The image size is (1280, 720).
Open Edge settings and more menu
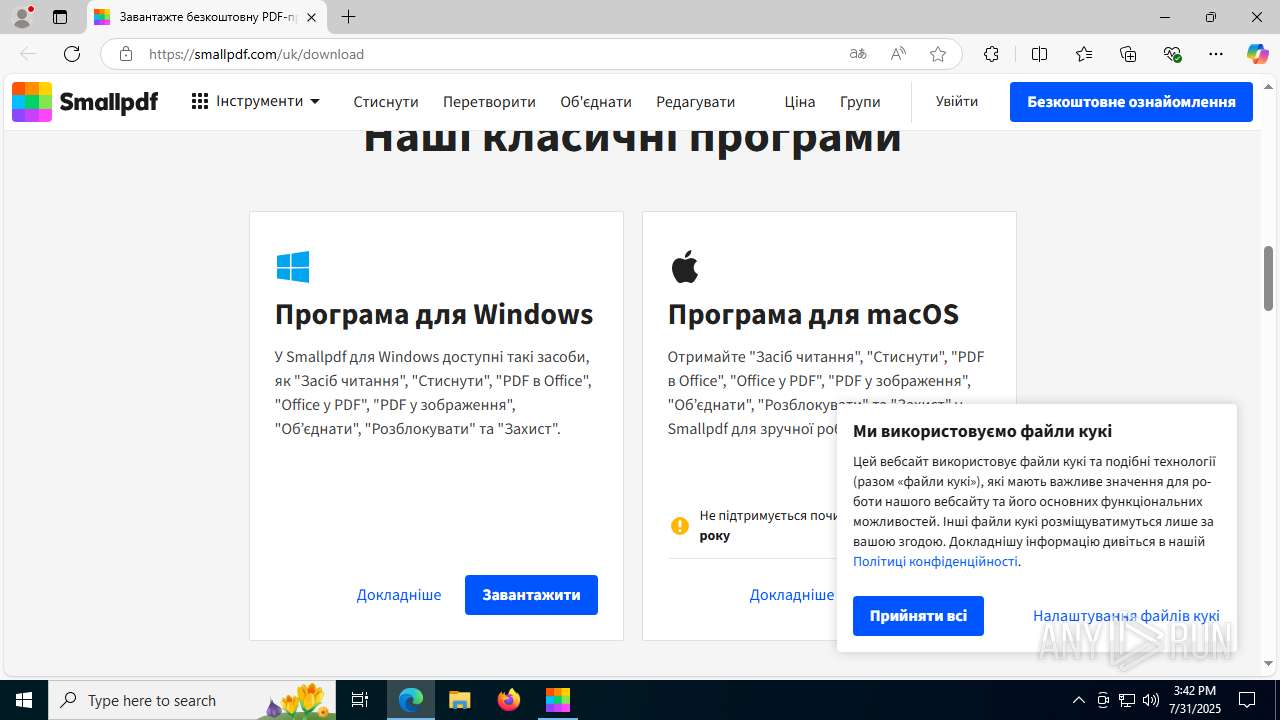coord(1216,54)
